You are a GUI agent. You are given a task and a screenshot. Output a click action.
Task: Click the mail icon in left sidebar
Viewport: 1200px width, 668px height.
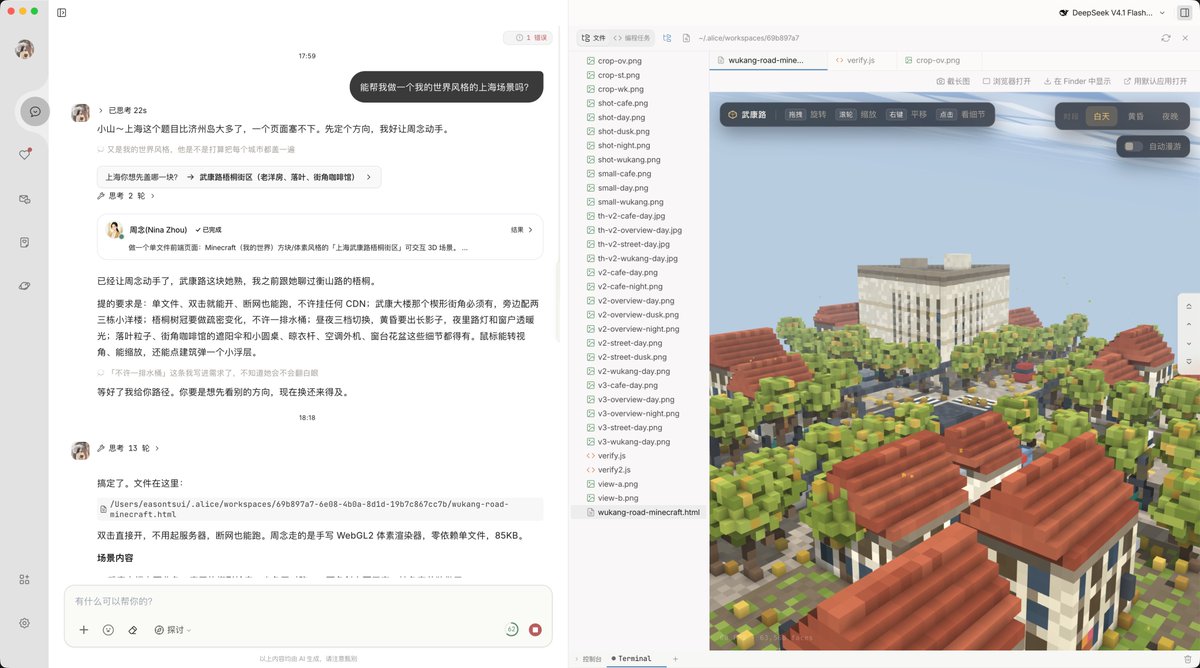25,199
